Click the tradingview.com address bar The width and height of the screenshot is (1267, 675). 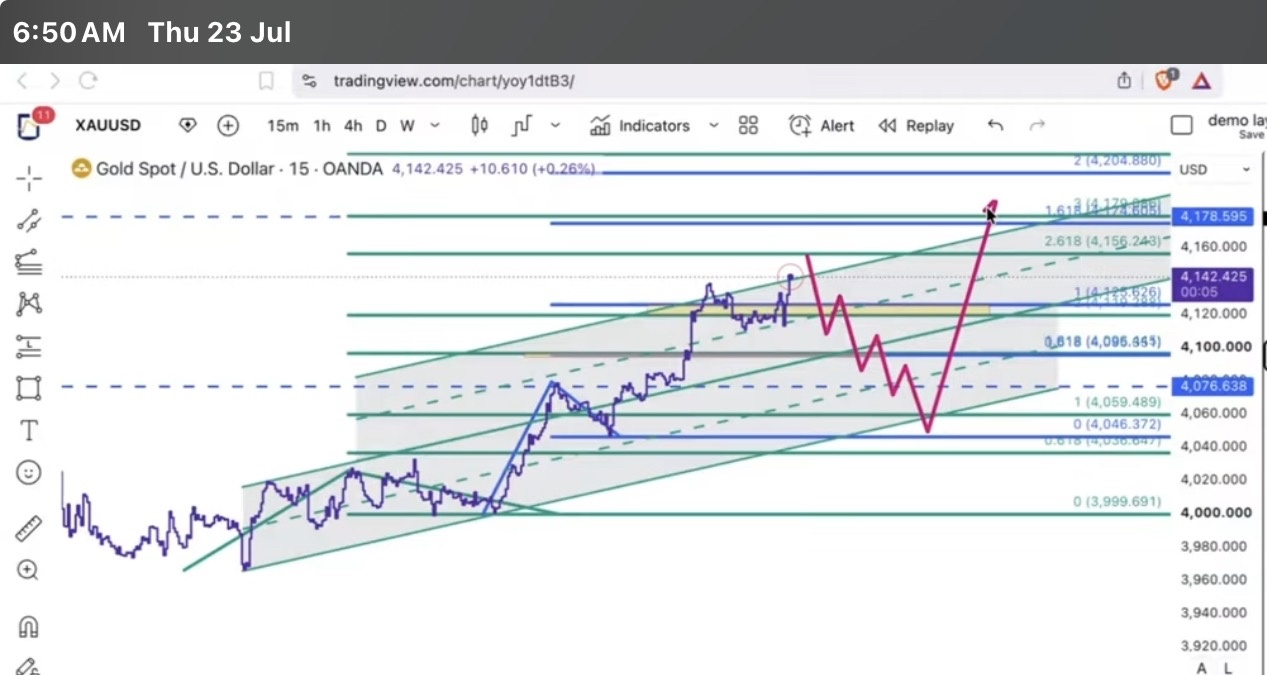tap(454, 81)
